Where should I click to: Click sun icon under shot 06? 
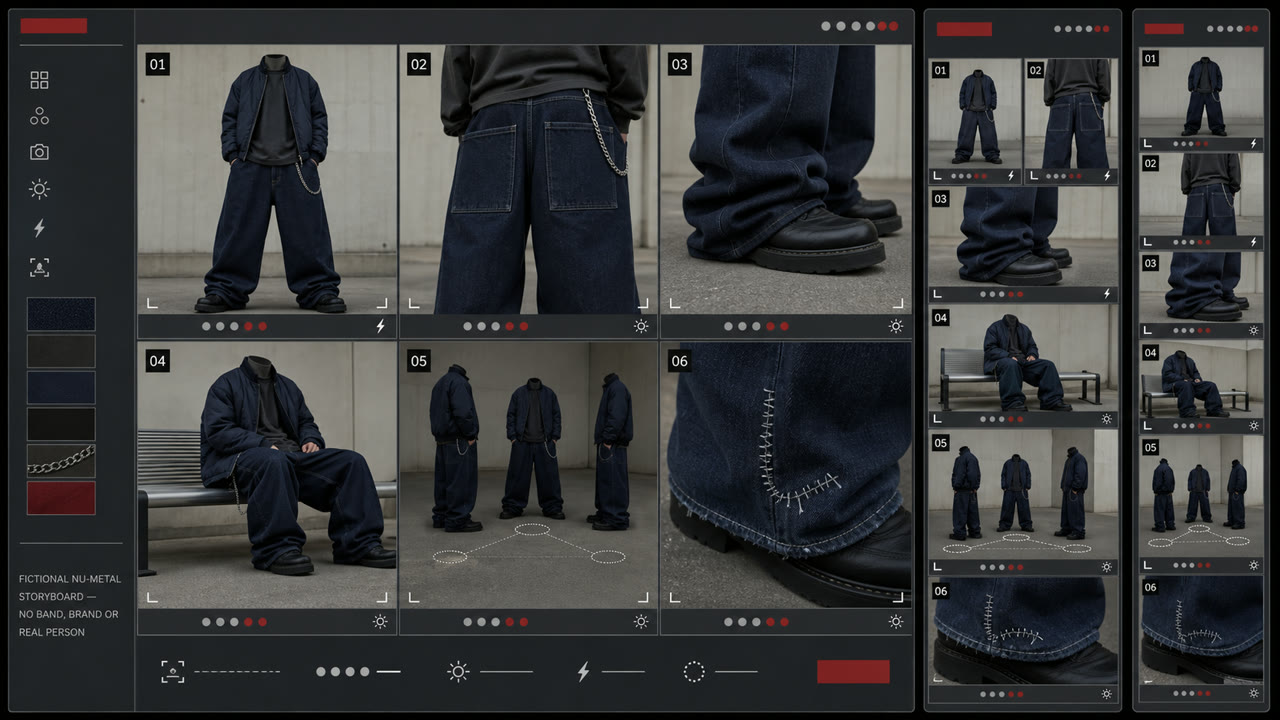coord(896,621)
